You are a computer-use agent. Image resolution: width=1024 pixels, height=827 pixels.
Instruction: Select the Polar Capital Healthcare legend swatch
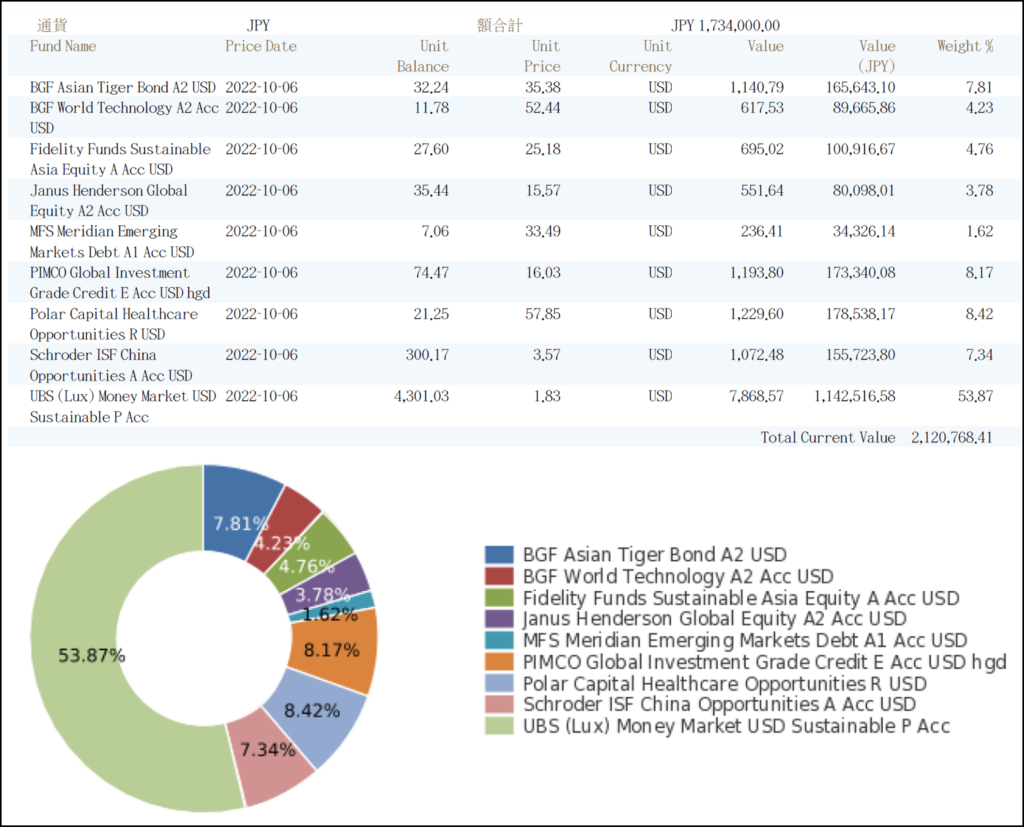499,683
